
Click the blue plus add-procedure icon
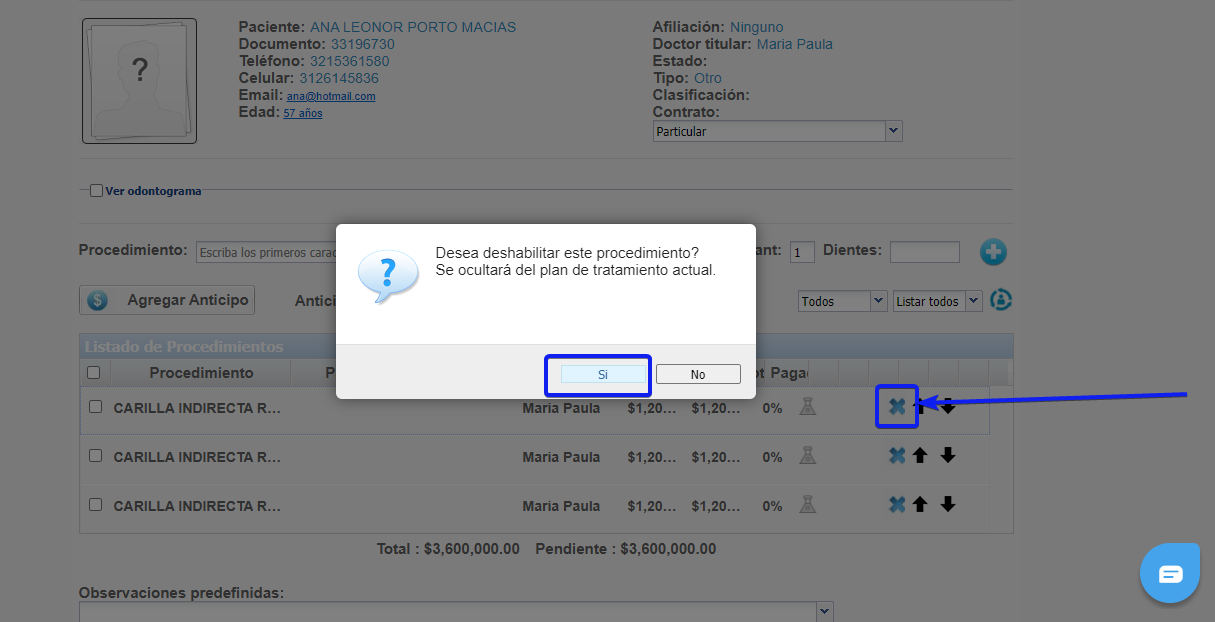(x=993, y=252)
